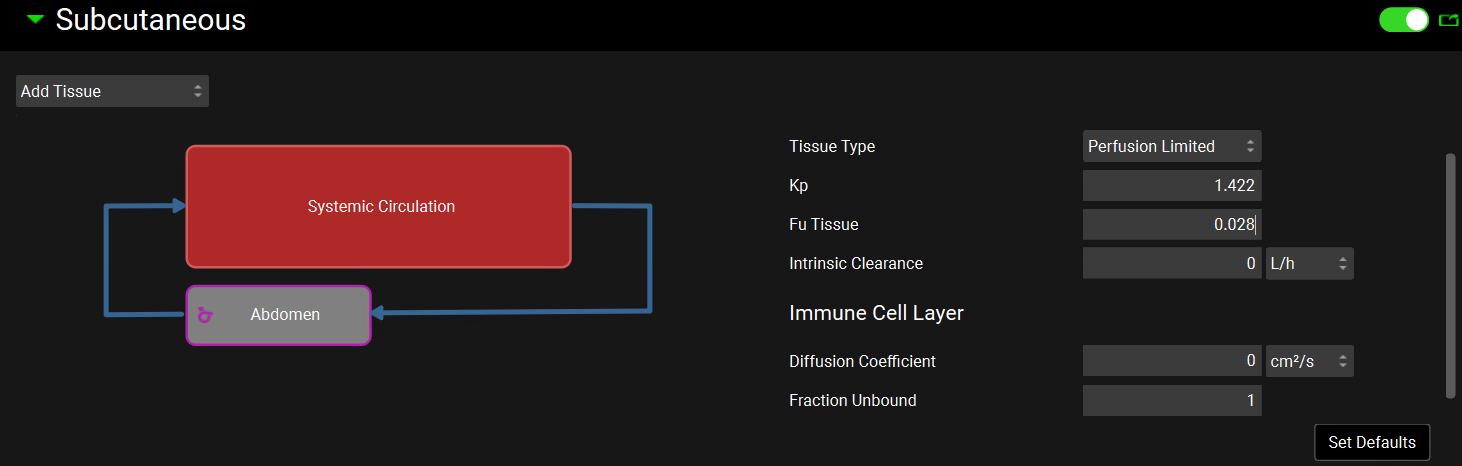This screenshot has height=466, width=1462.
Task: Change the Intrinsic Clearance L/h unit
Action: (x=1309, y=264)
